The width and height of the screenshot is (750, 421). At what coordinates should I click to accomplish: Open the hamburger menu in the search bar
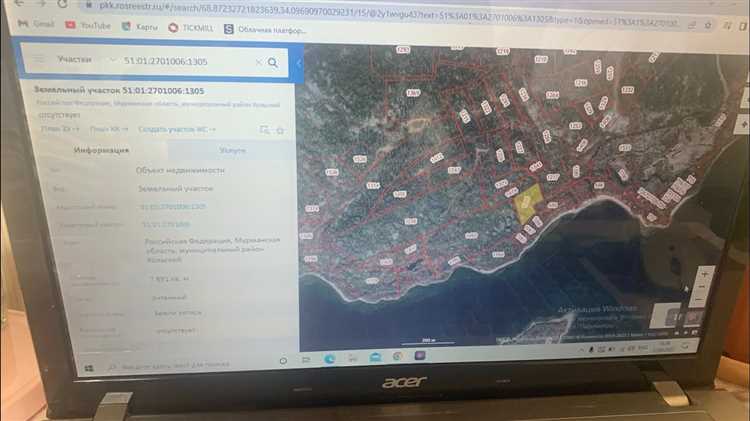point(40,59)
